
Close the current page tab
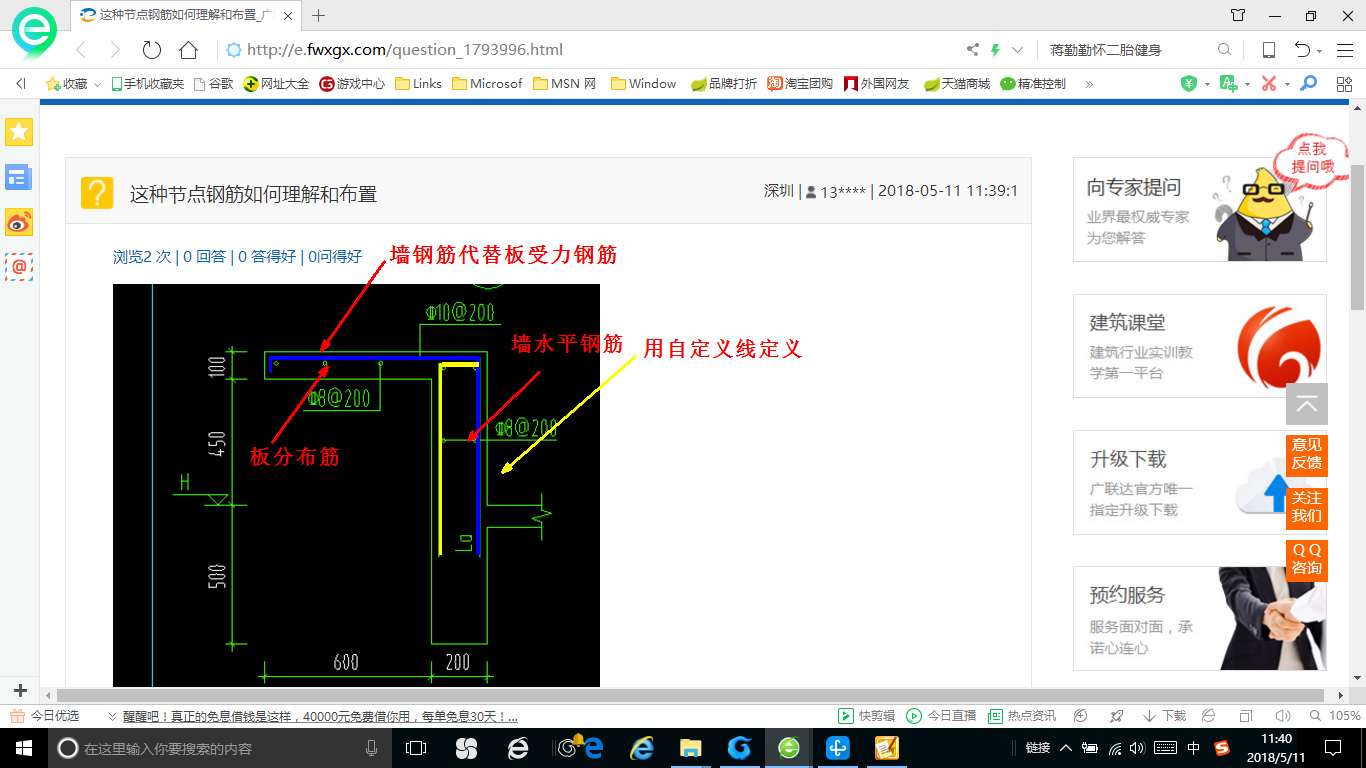[x=287, y=15]
